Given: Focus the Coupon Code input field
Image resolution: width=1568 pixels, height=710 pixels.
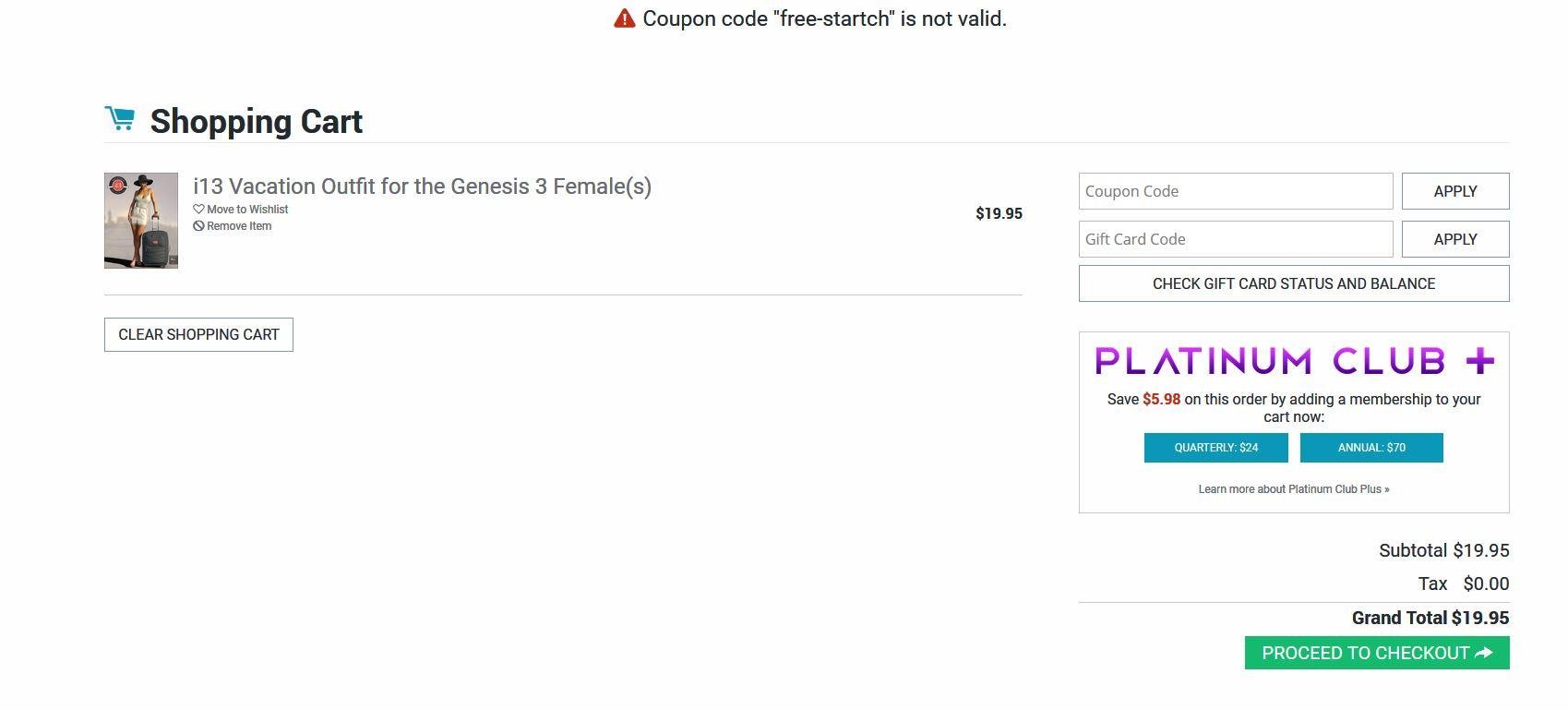Looking at the screenshot, I should point(1235,191).
